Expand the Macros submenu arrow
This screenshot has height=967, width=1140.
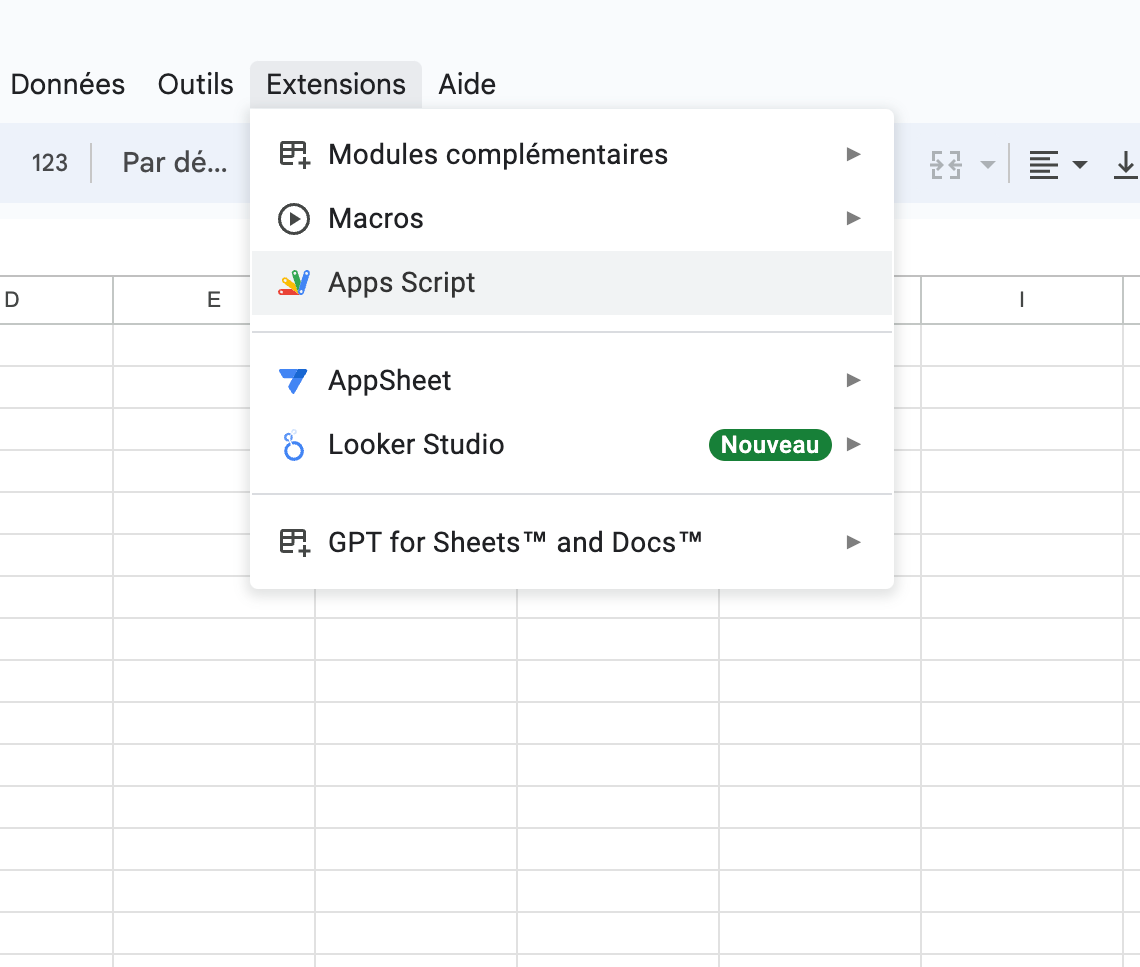(854, 218)
